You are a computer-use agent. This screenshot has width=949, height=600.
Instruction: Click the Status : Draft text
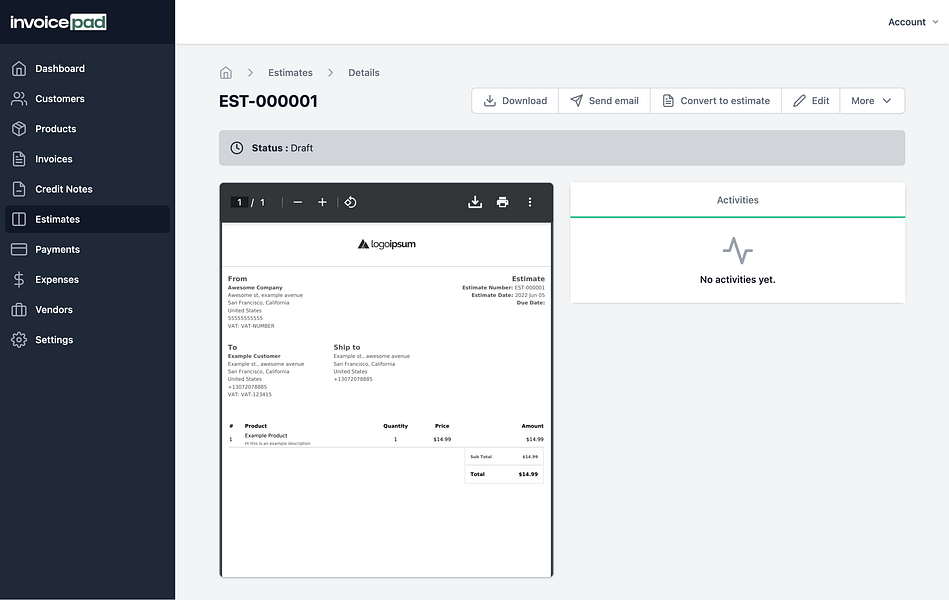point(282,148)
